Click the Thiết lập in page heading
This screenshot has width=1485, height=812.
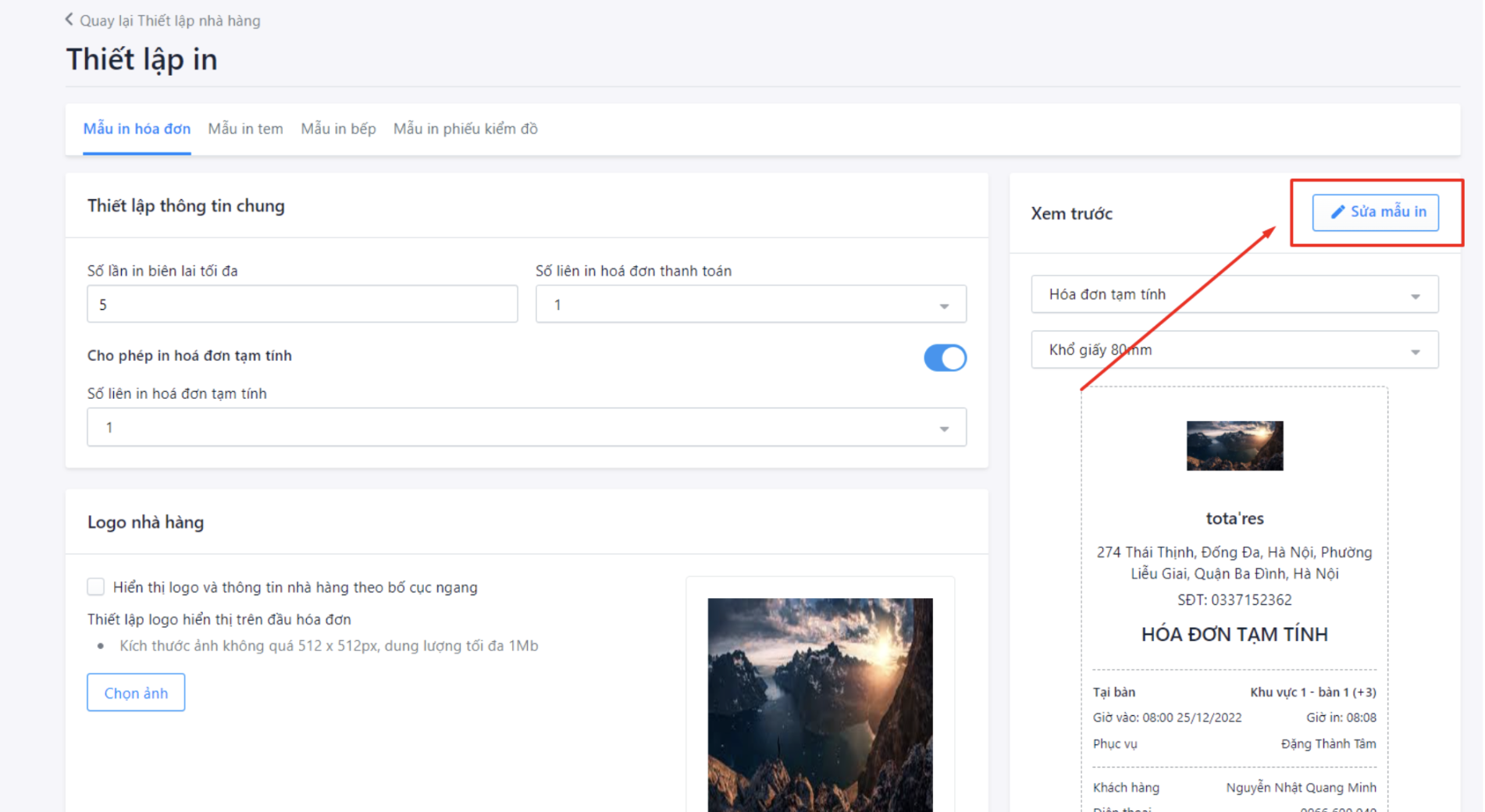141,59
